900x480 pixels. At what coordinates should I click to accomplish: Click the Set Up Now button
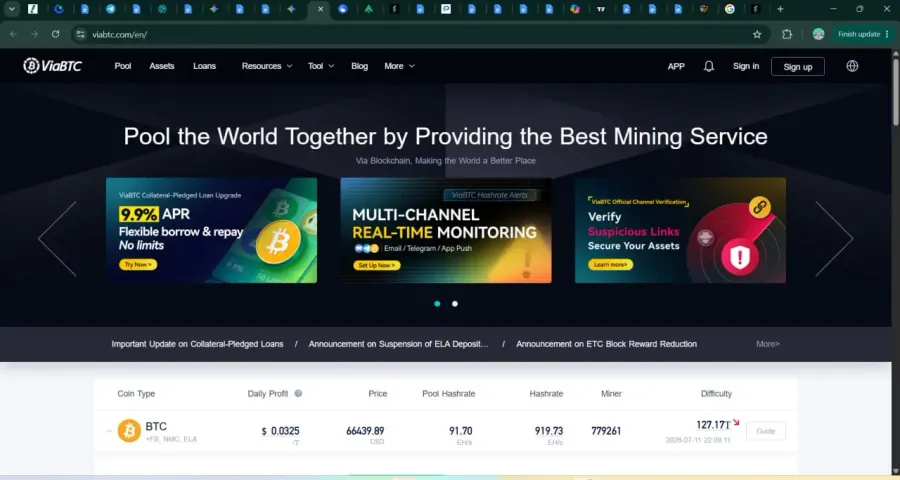[x=377, y=265]
